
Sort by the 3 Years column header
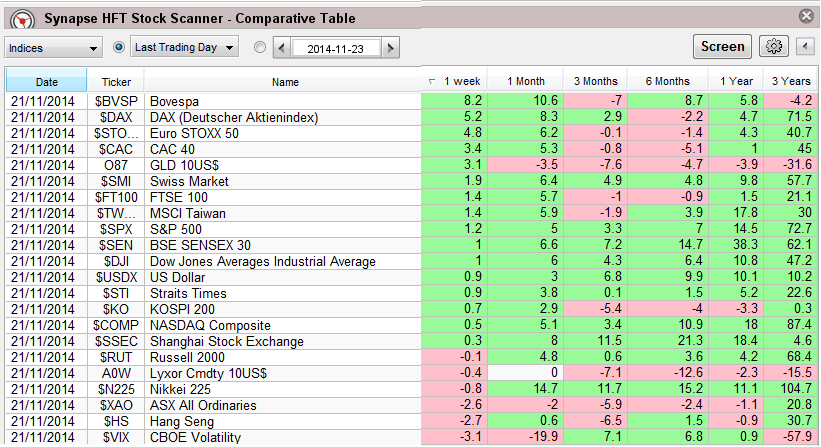(x=791, y=81)
